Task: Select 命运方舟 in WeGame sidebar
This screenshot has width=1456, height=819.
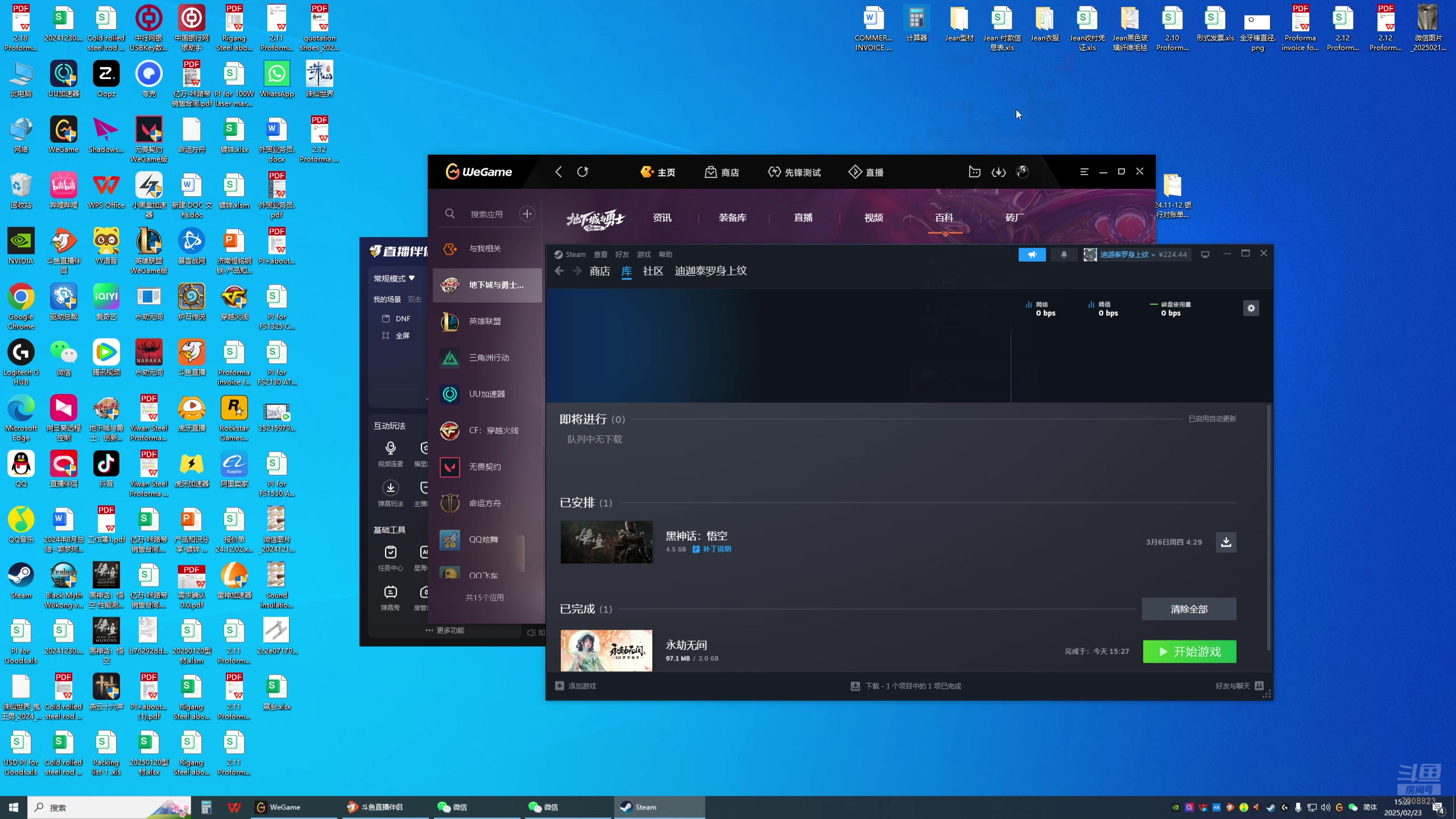Action: point(487,503)
